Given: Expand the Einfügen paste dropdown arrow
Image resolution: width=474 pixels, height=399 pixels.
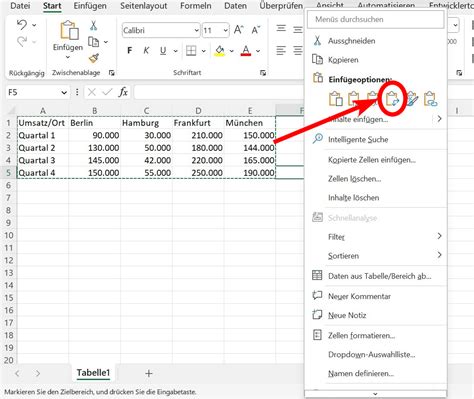Looking at the screenshot, I should tap(68, 57).
